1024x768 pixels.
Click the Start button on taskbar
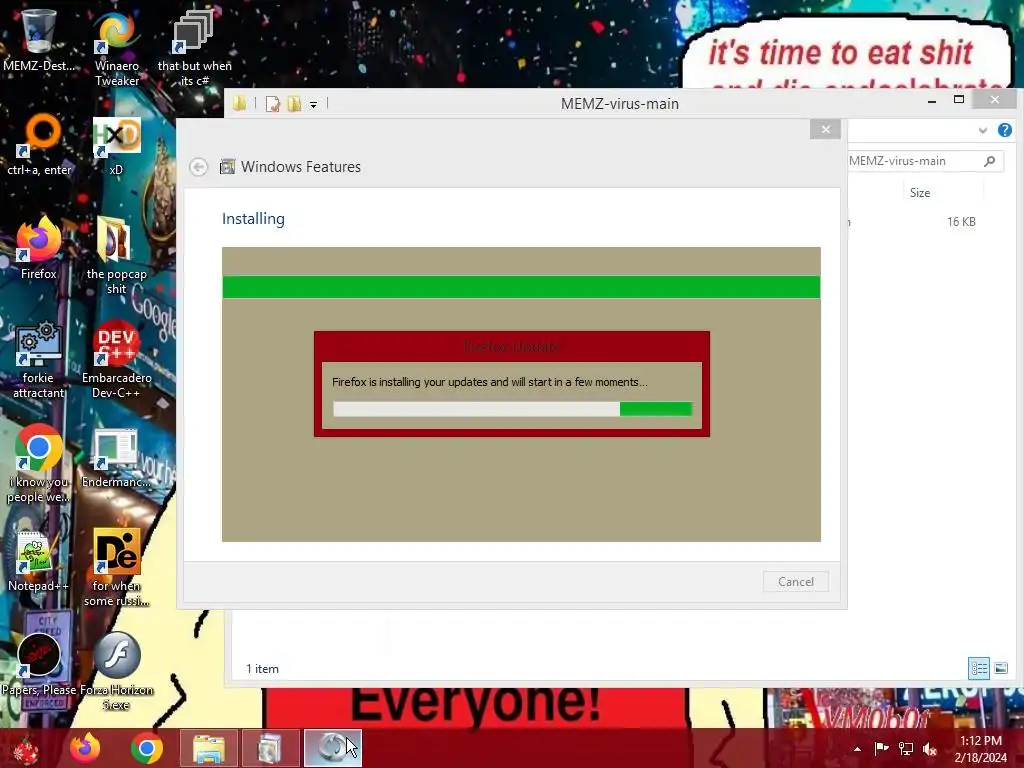tap(27, 748)
